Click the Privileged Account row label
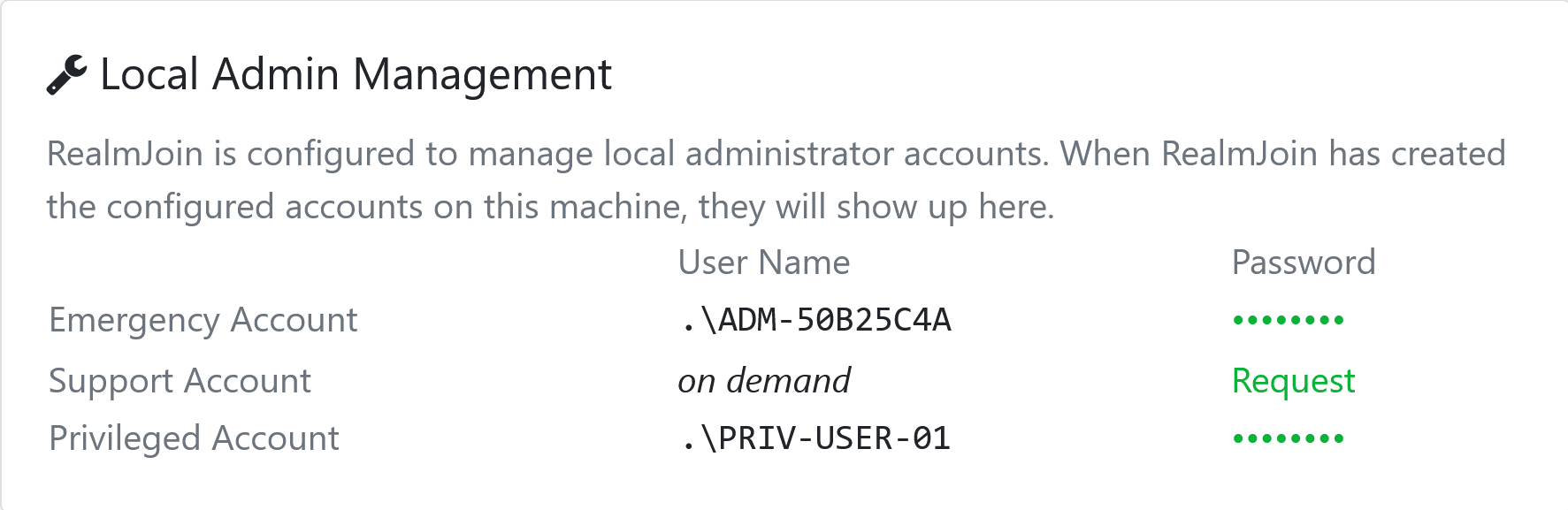Screen dimensions: 1568x510 194,438
